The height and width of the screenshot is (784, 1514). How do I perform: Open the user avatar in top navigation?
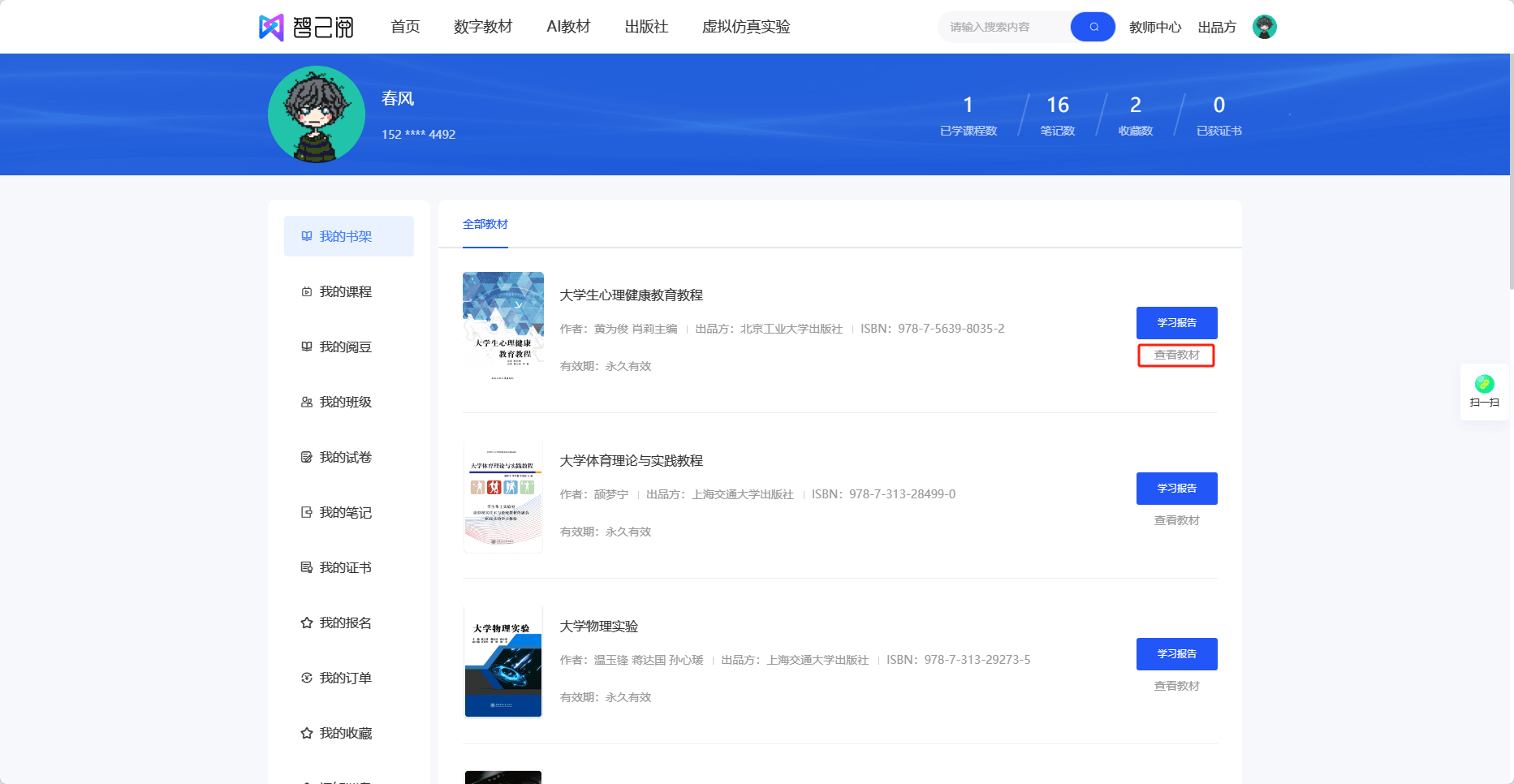[x=1264, y=27]
